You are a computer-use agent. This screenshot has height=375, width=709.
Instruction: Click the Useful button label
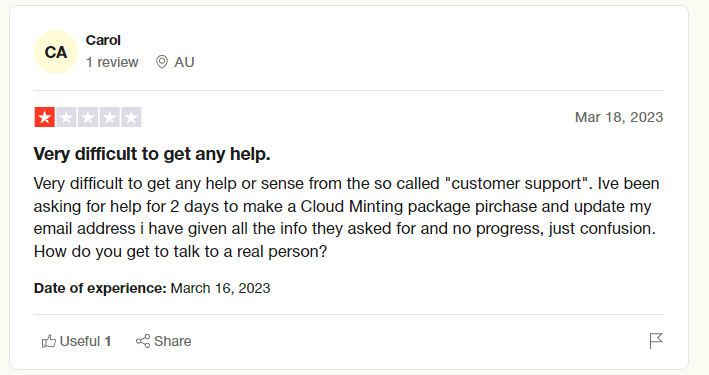pos(80,341)
